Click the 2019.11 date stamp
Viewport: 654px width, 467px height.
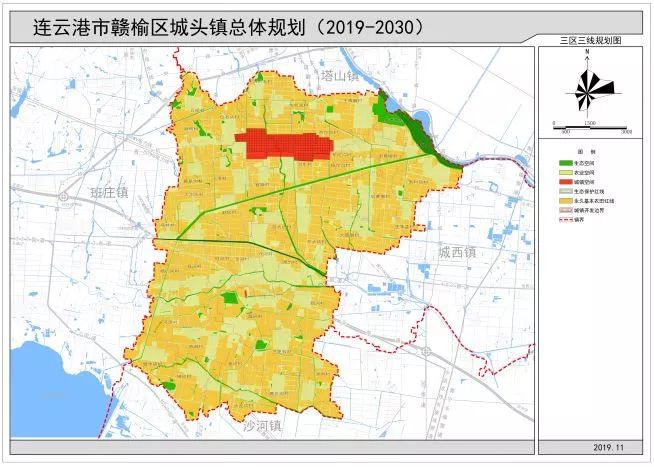[607, 446]
